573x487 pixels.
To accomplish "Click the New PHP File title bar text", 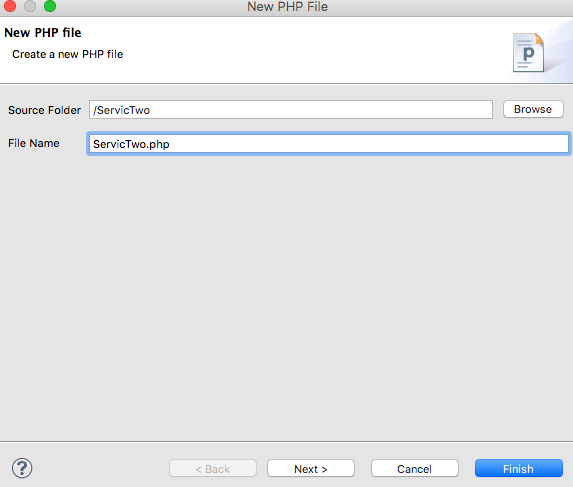I will 288,7.
